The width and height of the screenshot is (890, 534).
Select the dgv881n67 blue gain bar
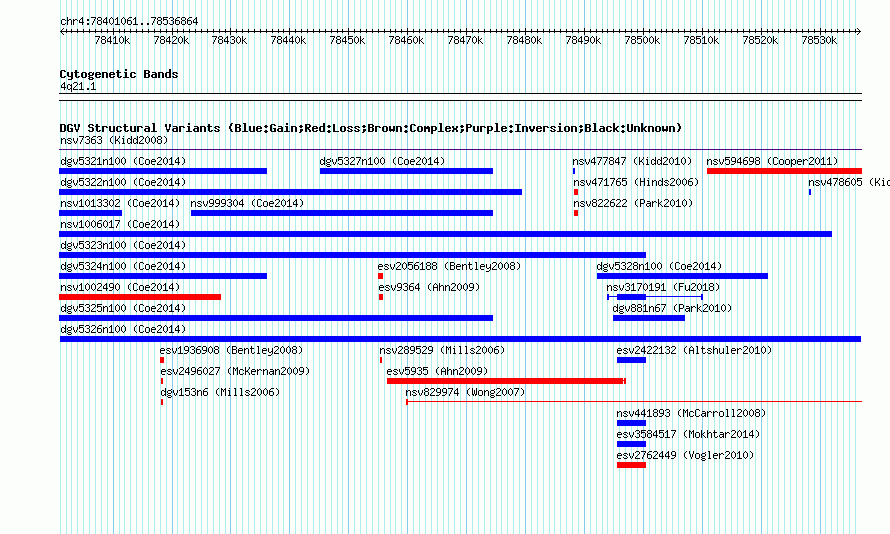(649, 318)
